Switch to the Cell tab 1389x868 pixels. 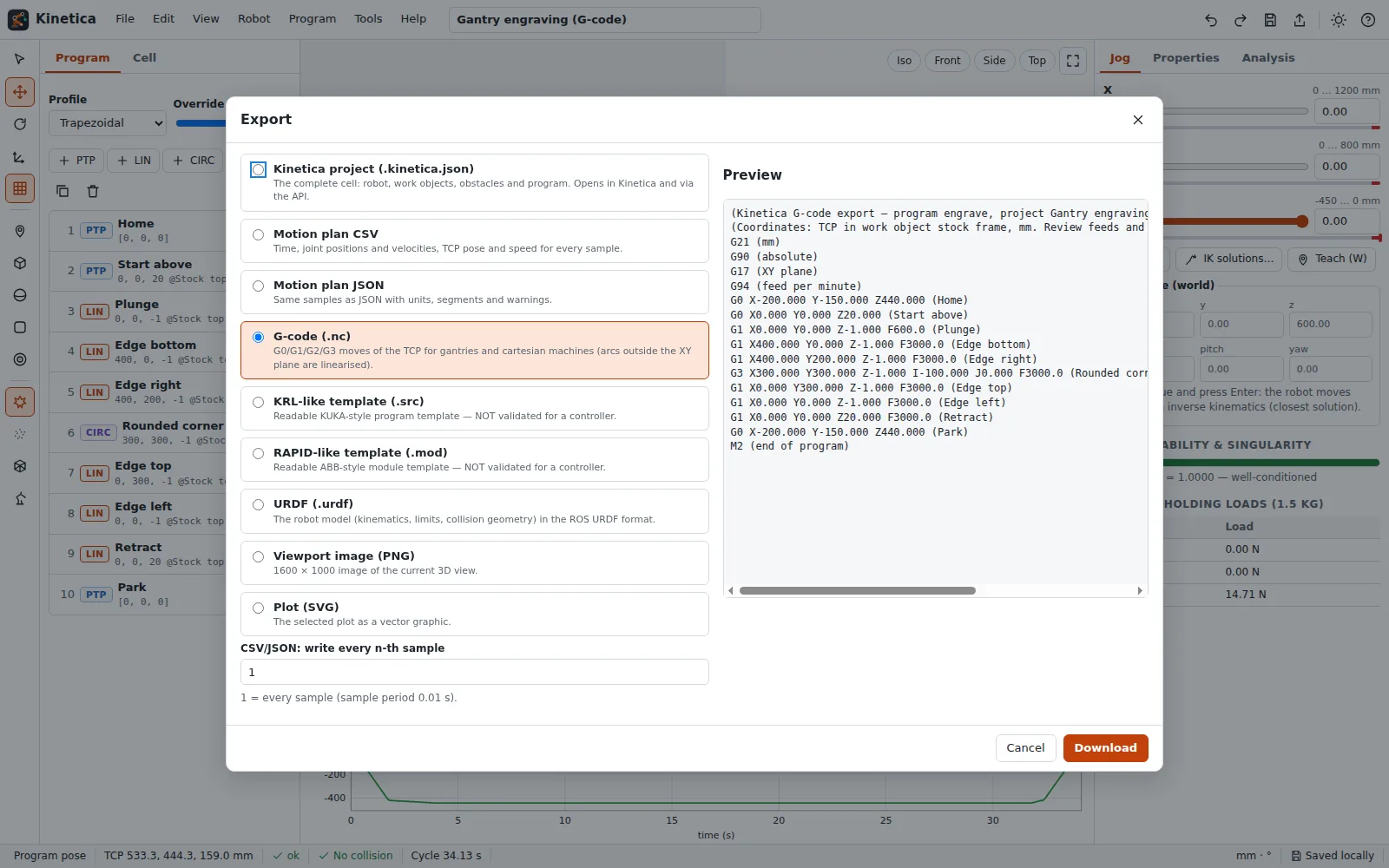click(144, 58)
